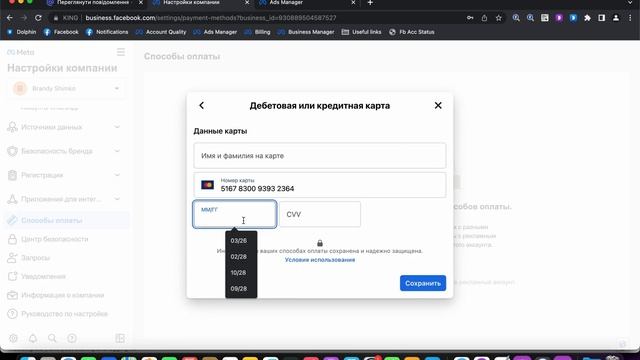Open Руководство по настройке sidebar item
The height and width of the screenshot is (360, 640).
66,314
